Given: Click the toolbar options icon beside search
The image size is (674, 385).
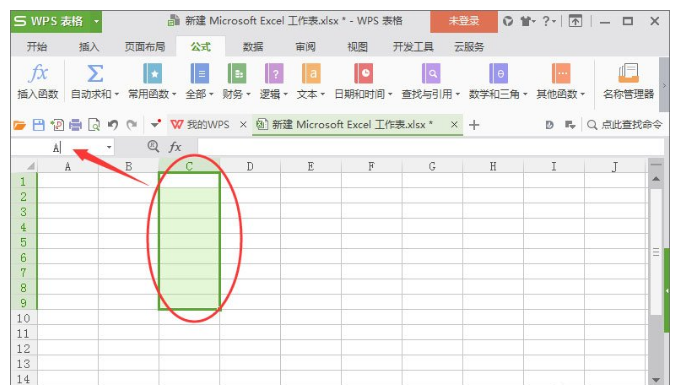Looking at the screenshot, I should (570, 125).
